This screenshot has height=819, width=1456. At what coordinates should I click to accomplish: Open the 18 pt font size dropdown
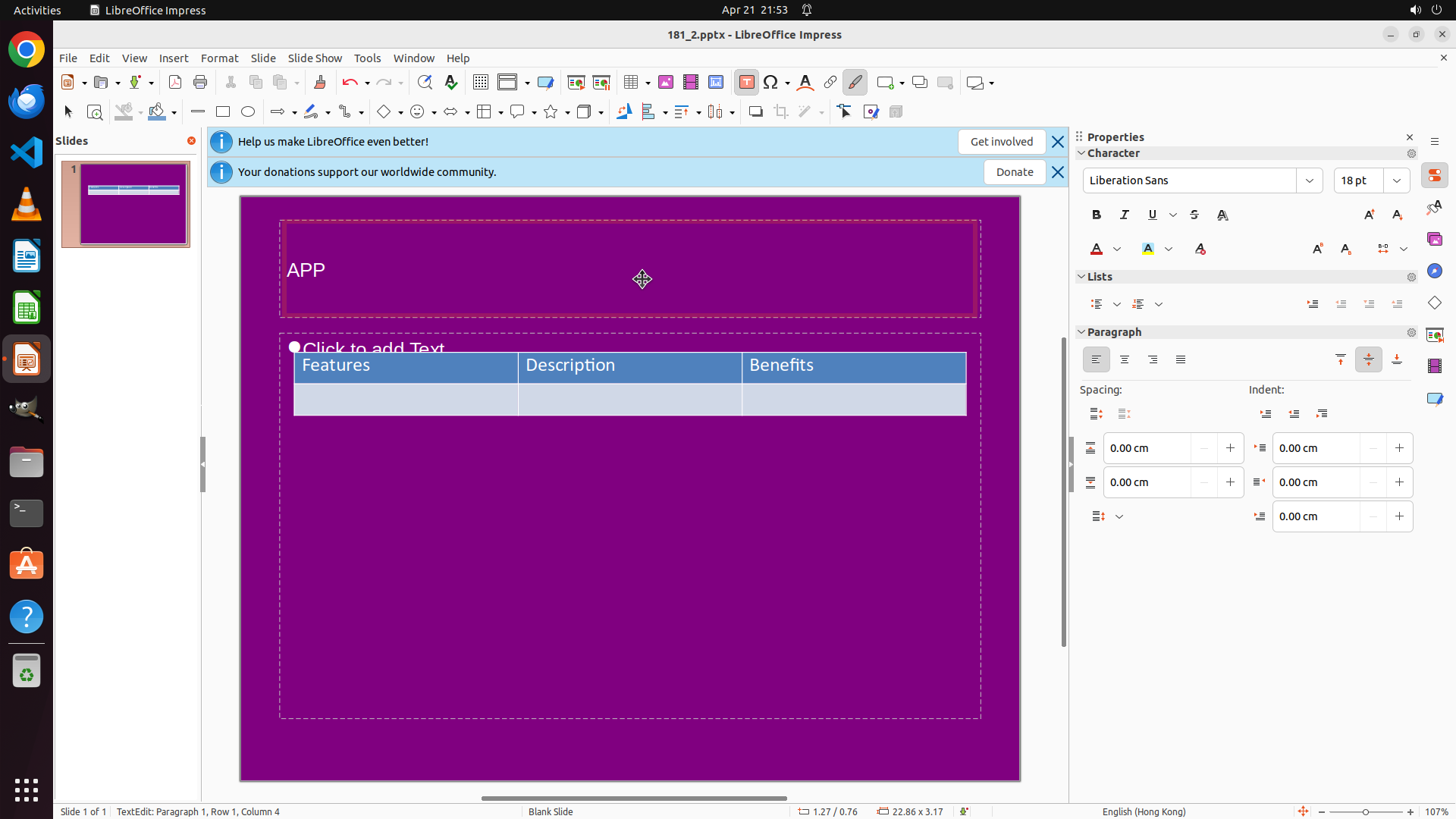click(x=1397, y=180)
